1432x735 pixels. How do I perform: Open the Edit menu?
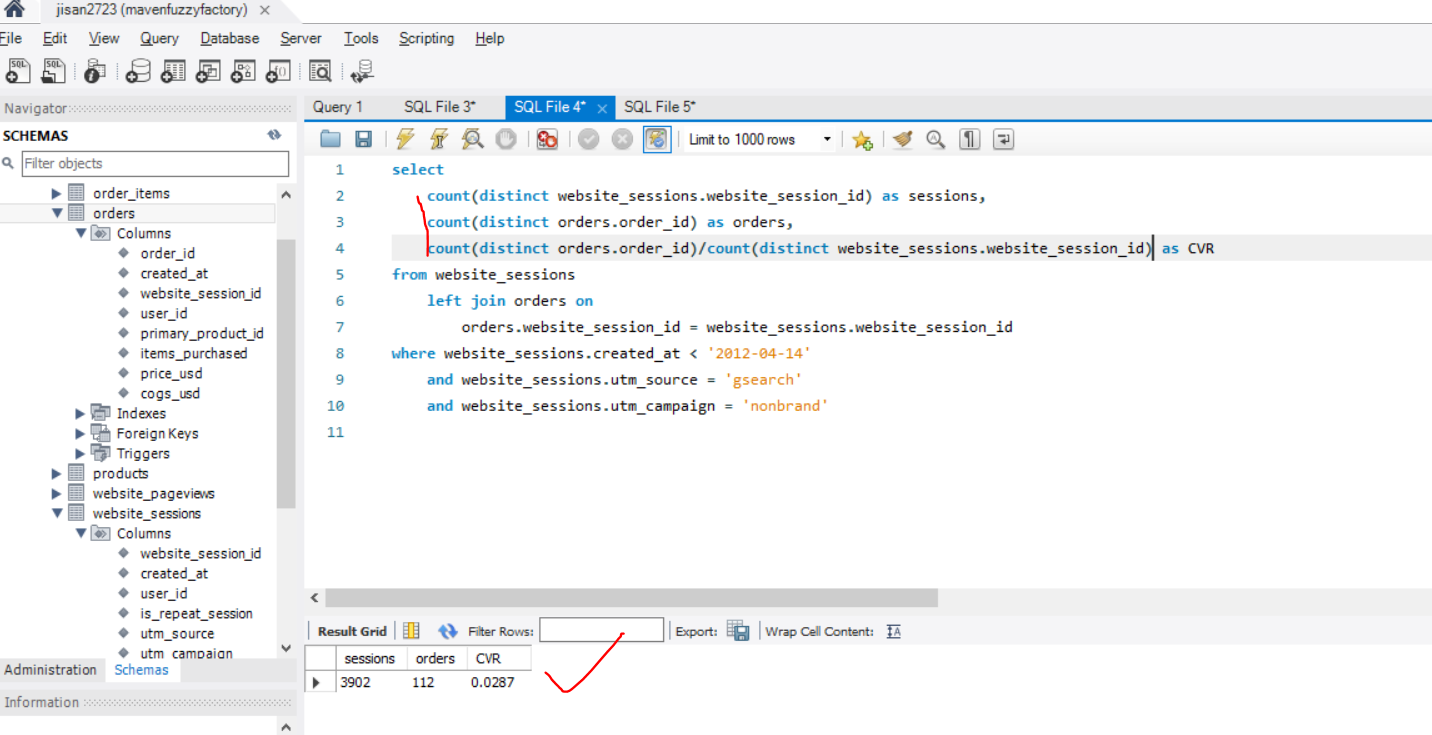click(x=55, y=38)
